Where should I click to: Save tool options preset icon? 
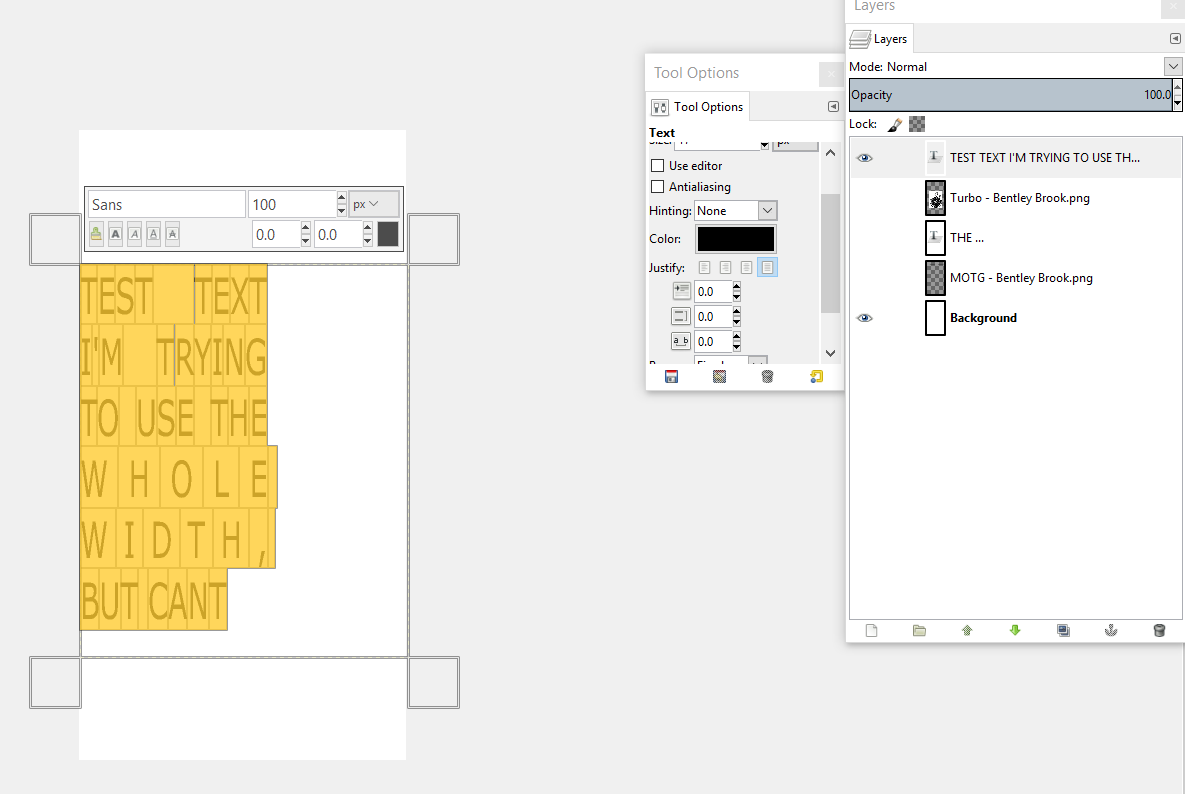[x=671, y=377]
